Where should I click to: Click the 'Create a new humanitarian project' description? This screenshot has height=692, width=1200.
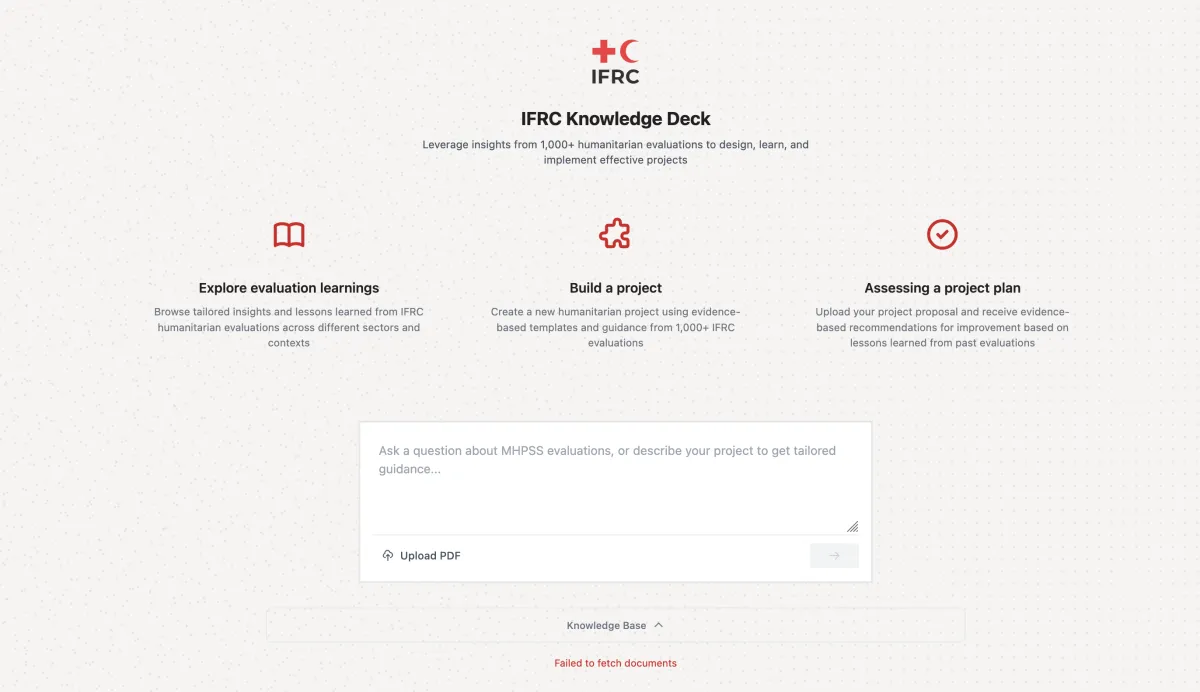coord(615,327)
